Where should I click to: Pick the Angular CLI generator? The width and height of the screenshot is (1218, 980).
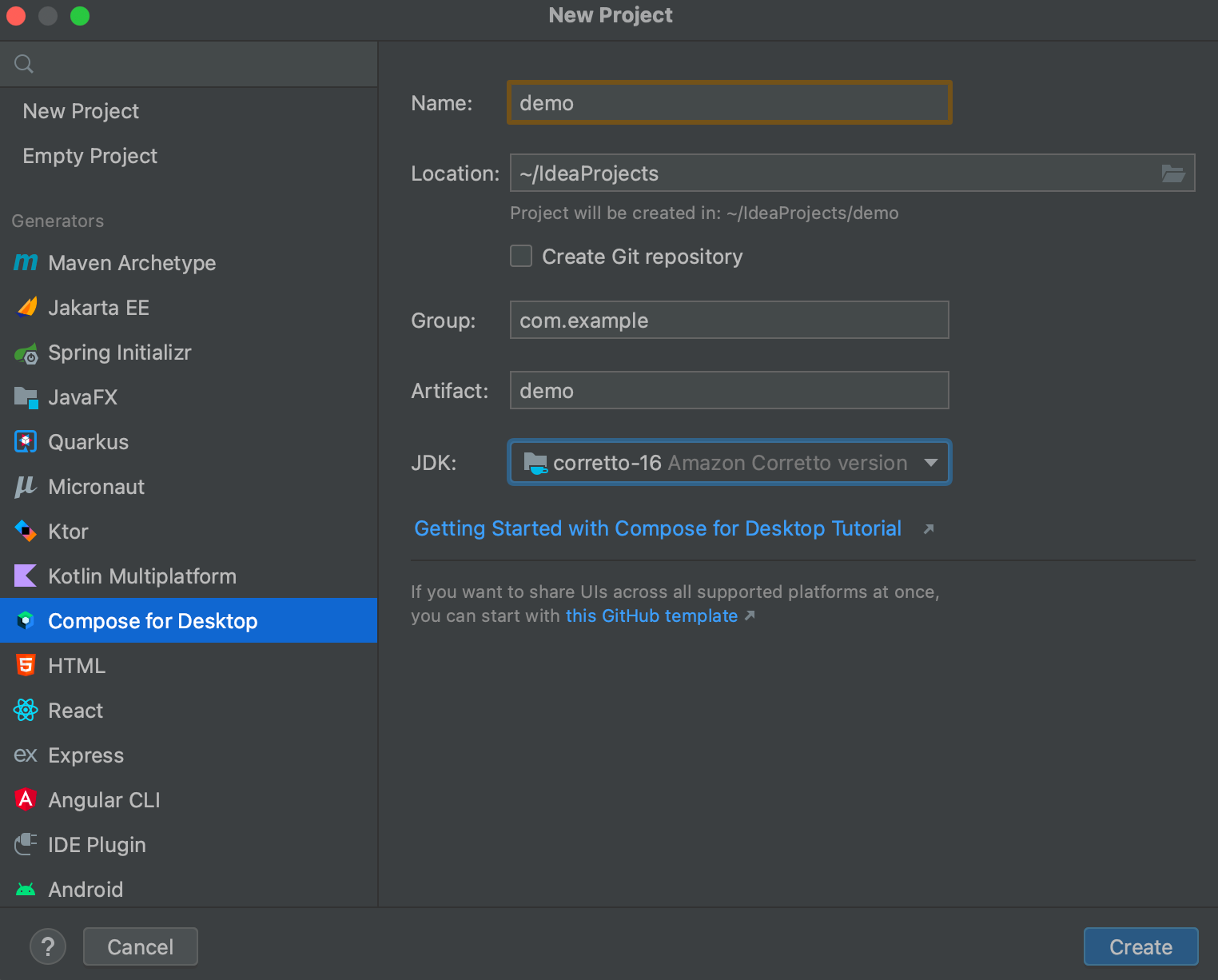(x=189, y=799)
